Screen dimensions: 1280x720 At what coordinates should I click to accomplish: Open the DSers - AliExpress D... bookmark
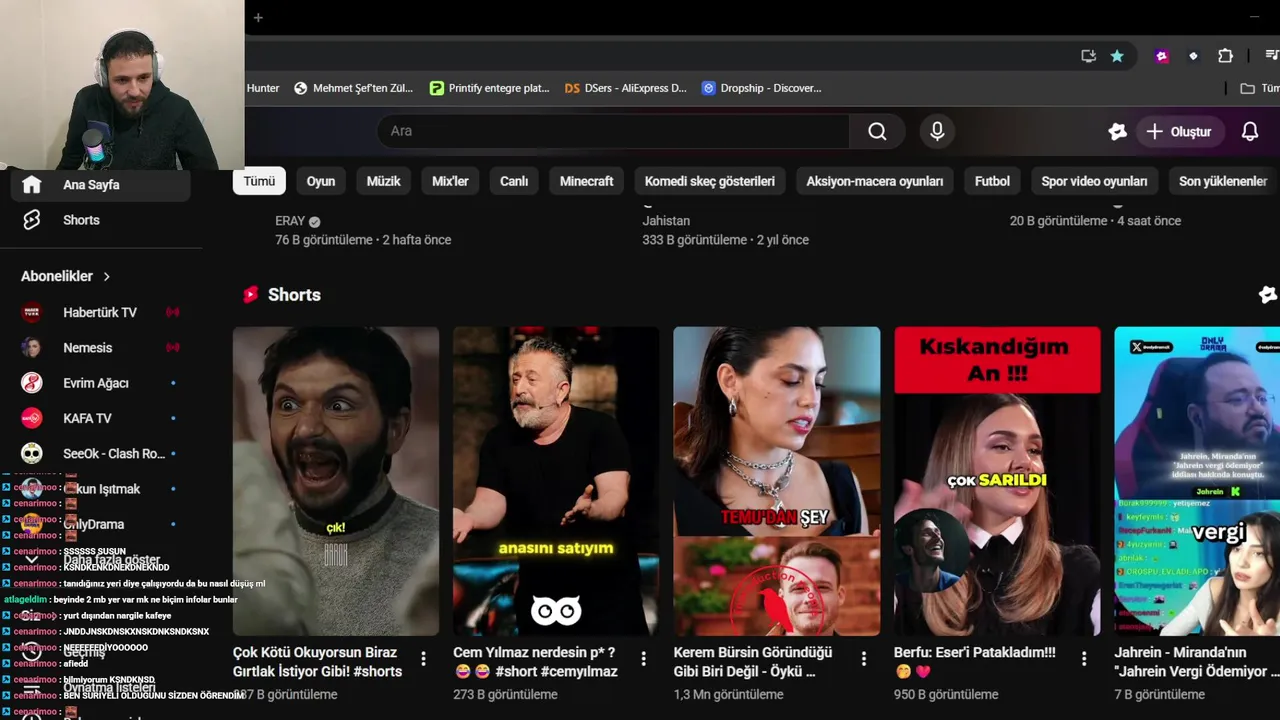625,88
